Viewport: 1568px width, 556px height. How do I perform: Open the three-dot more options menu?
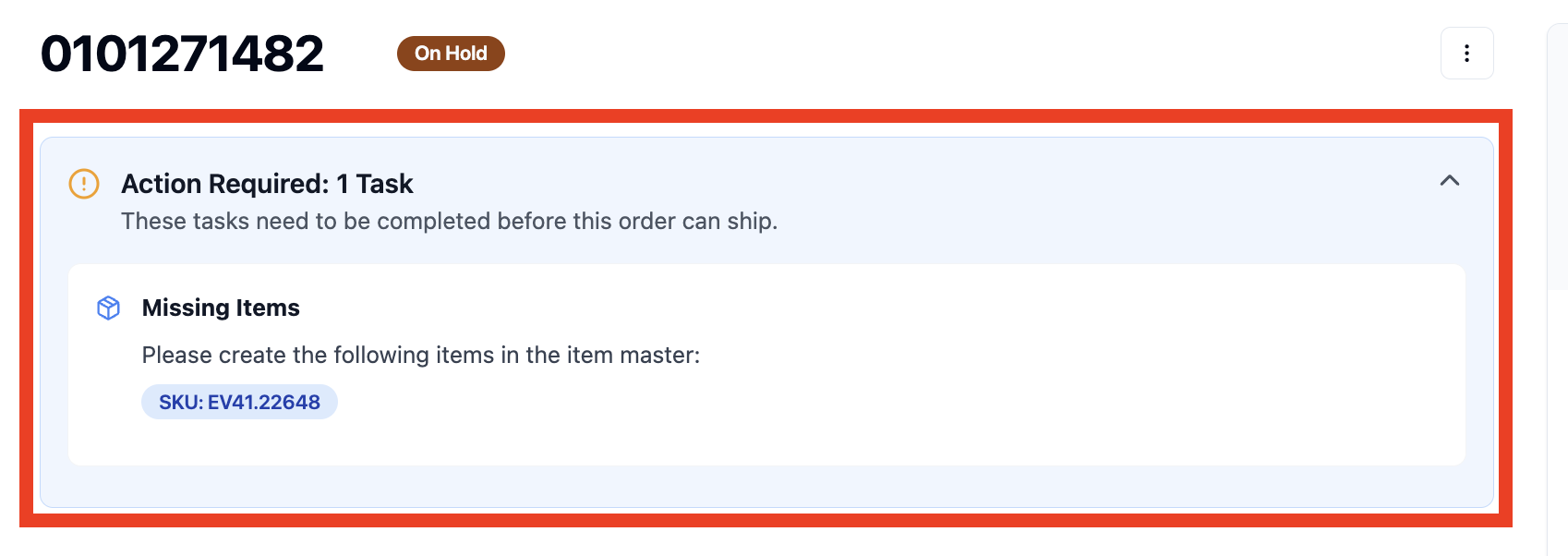(x=1466, y=54)
